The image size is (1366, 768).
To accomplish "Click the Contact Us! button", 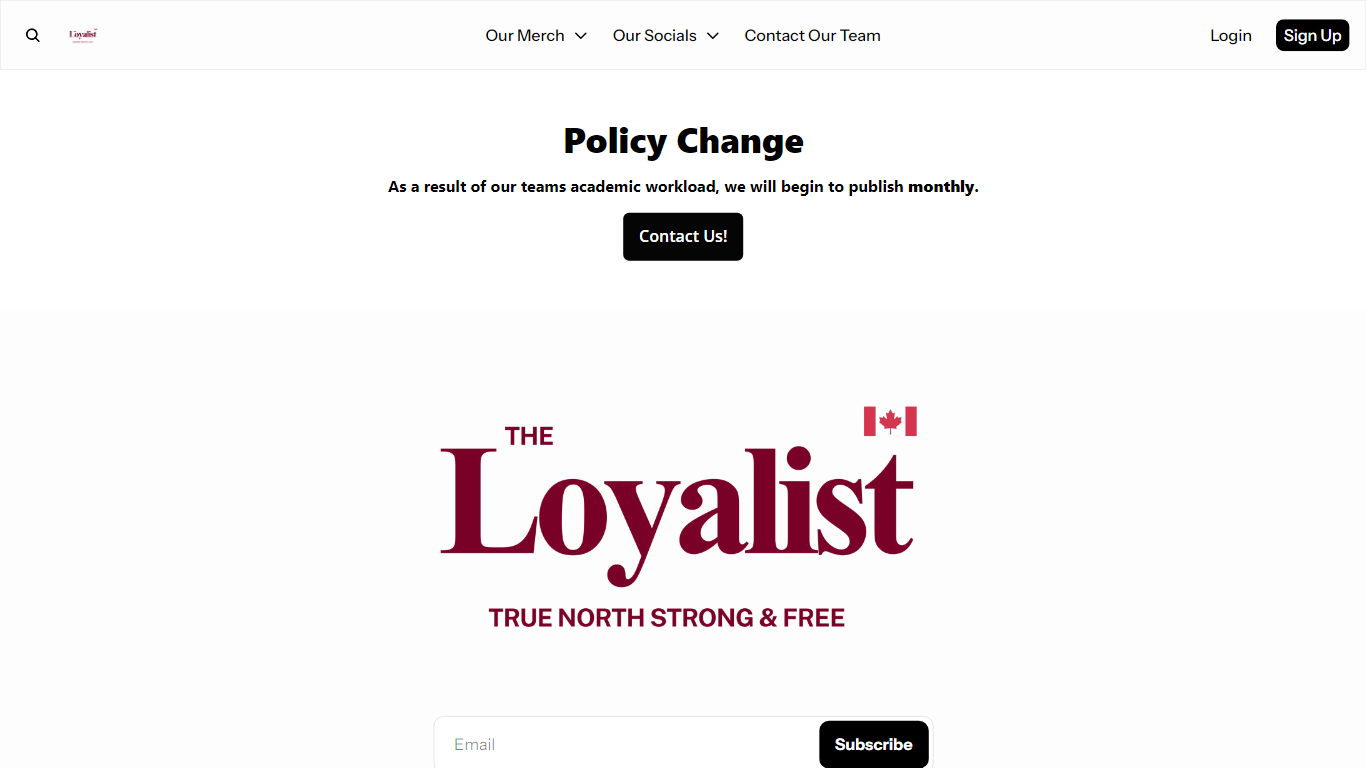I will (x=683, y=236).
